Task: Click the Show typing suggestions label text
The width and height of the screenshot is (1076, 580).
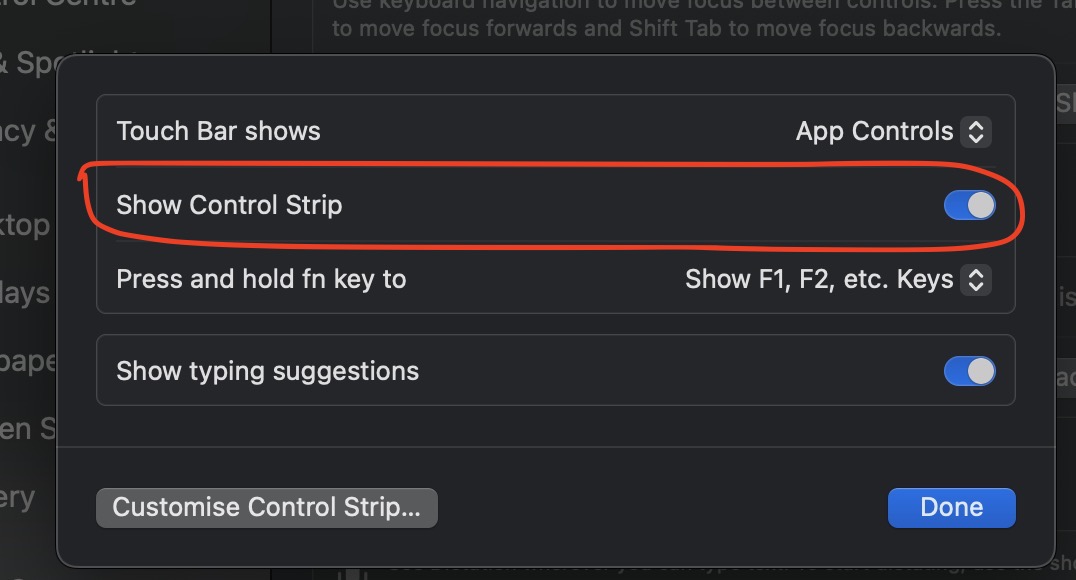Action: point(267,371)
